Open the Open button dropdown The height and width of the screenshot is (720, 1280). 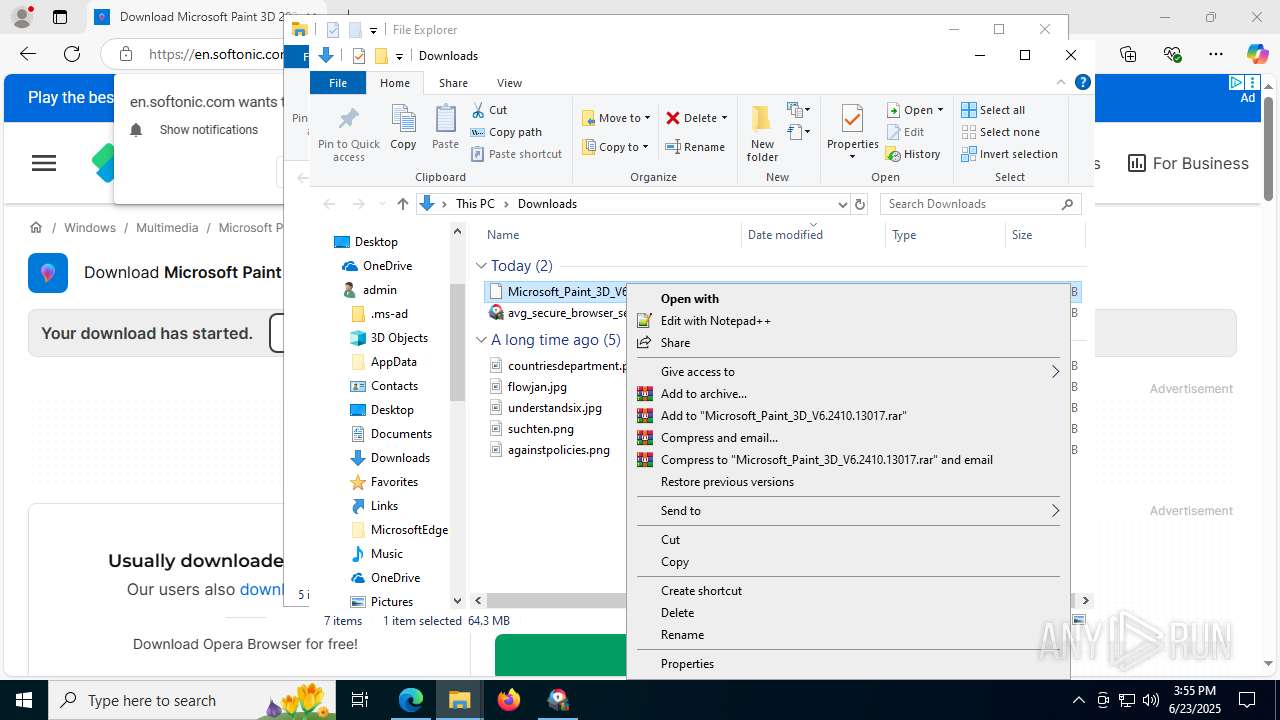click(940, 110)
